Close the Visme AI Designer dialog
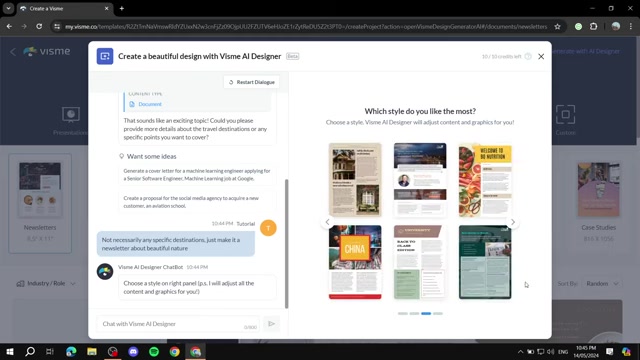Viewport: 640px width, 360px height. [541, 56]
